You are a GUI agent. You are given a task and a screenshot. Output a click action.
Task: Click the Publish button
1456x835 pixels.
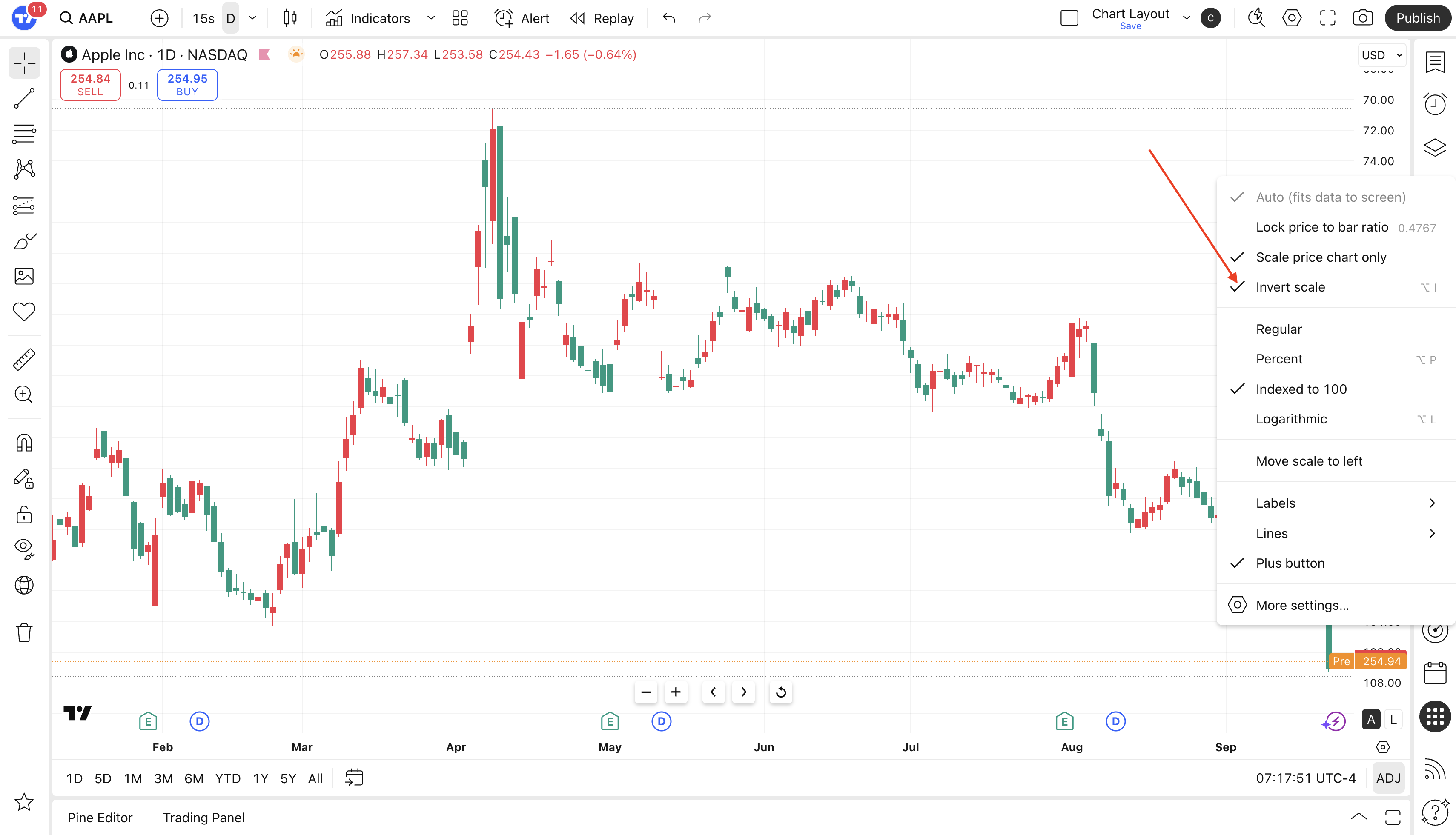click(1418, 18)
